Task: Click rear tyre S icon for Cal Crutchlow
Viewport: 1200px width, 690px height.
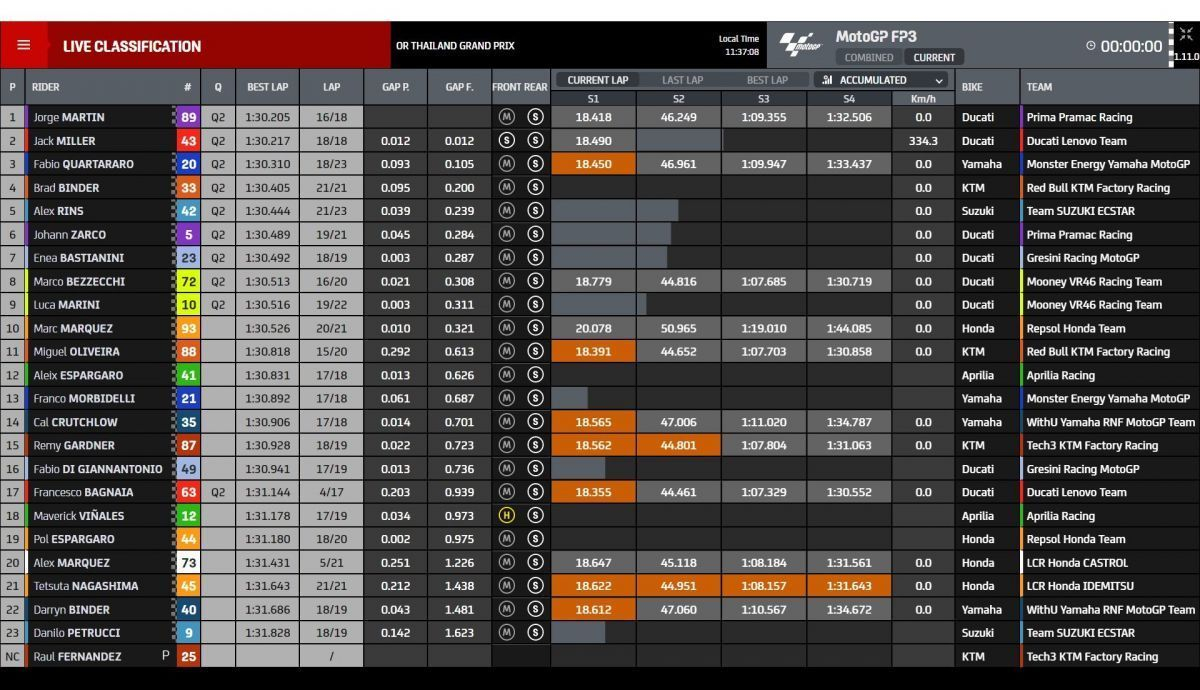Action: click(535, 422)
